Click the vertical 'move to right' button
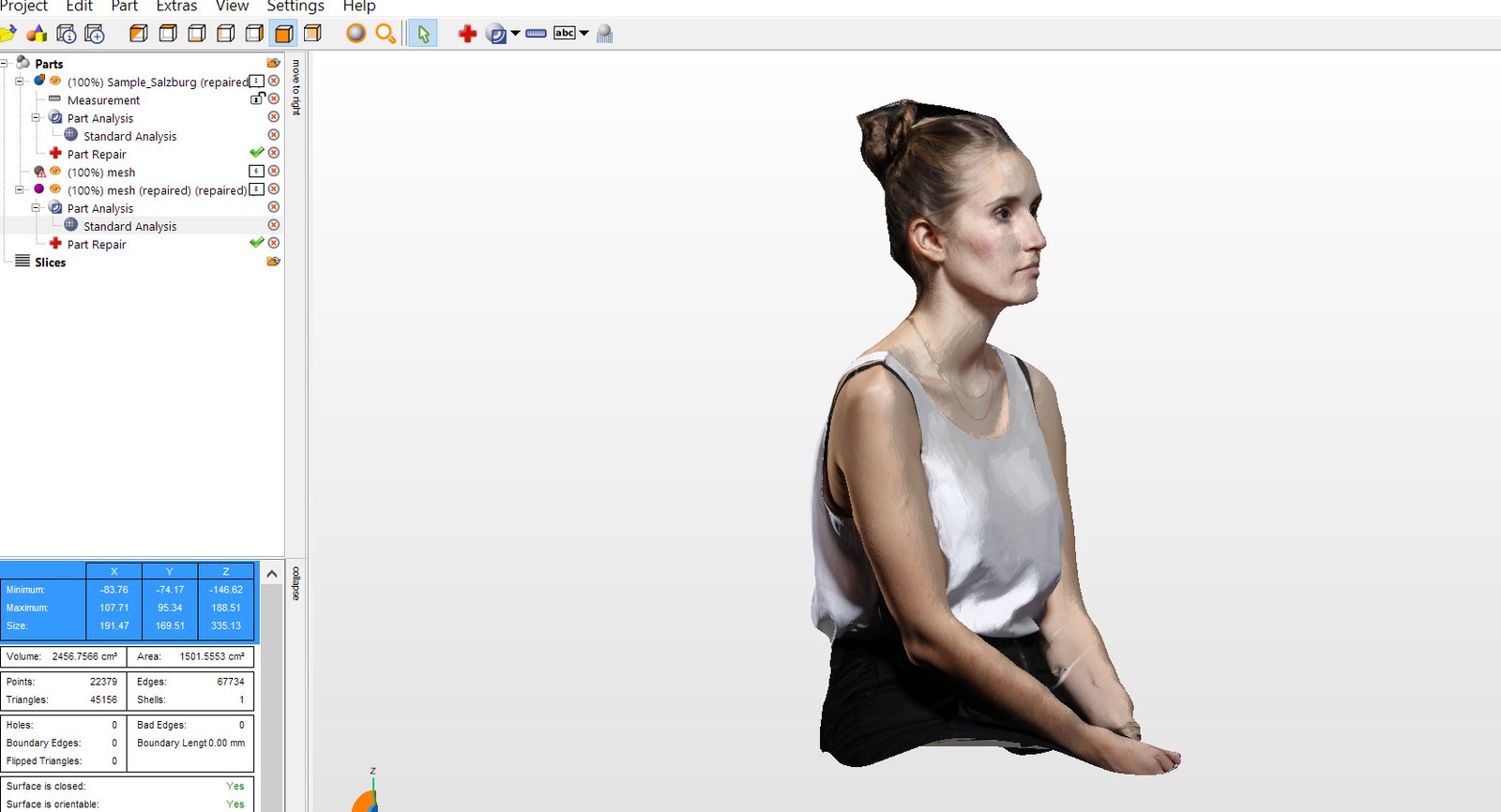 coord(296,87)
